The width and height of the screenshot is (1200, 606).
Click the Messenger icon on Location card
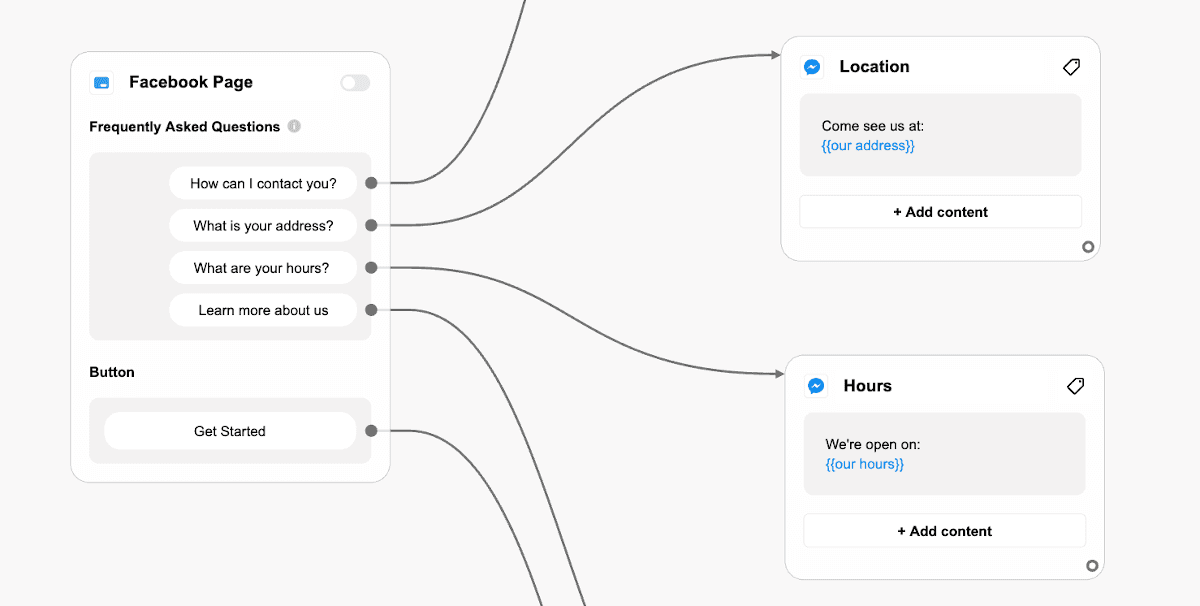click(x=813, y=67)
